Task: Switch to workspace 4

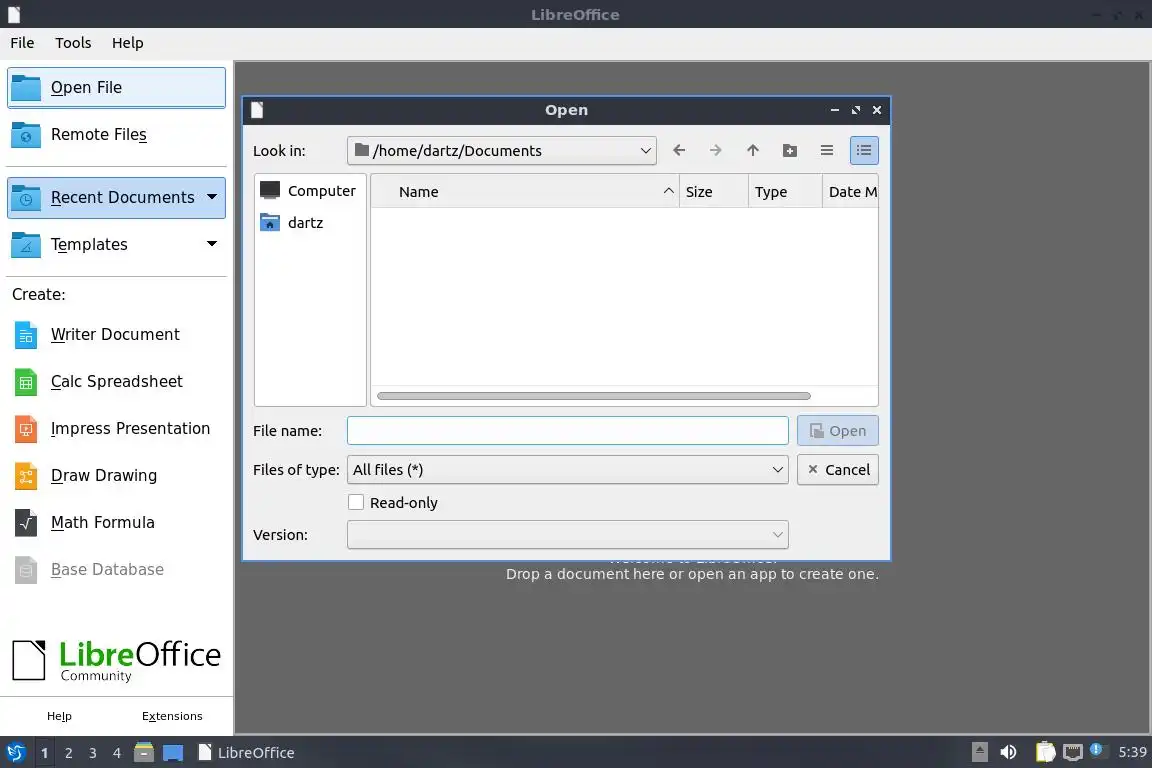Action: [x=117, y=753]
